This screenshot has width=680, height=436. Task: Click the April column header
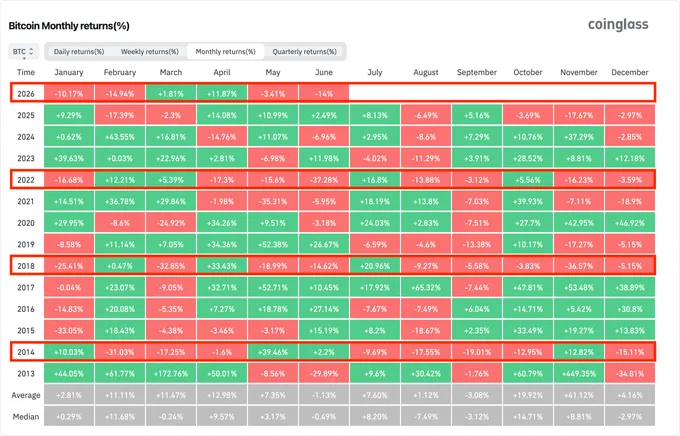[222, 72]
